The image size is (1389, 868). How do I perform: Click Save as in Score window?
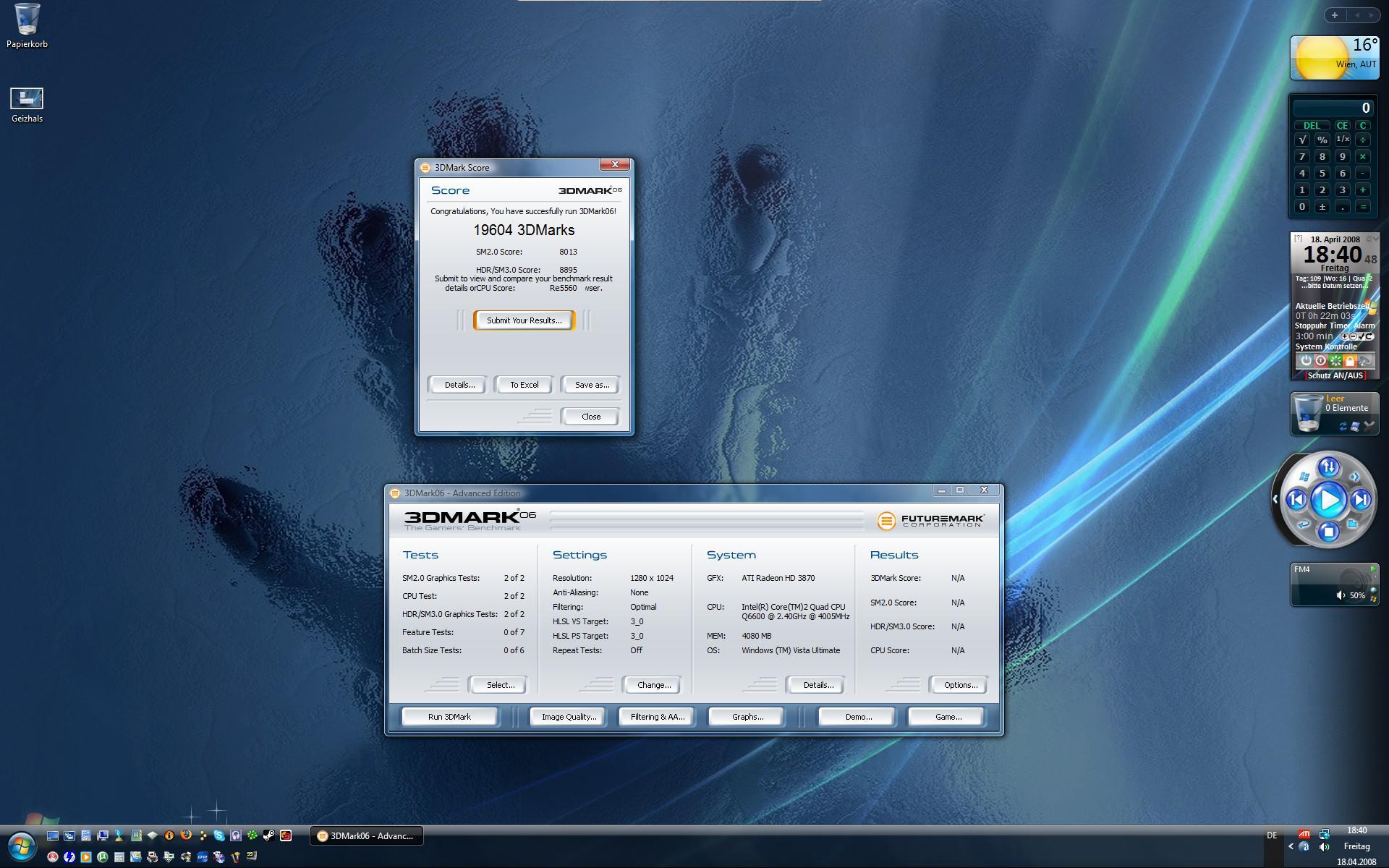point(591,385)
